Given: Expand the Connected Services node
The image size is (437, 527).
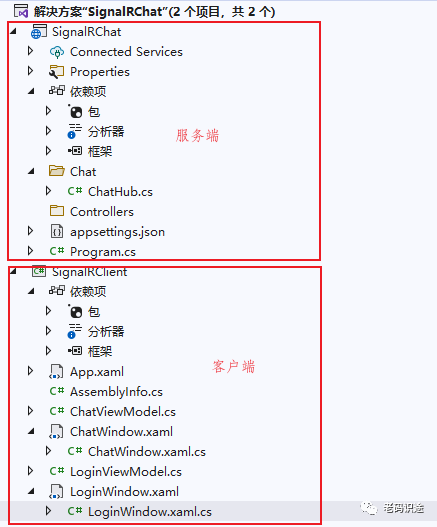Looking at the screenshot, I should tap(30, 51).
